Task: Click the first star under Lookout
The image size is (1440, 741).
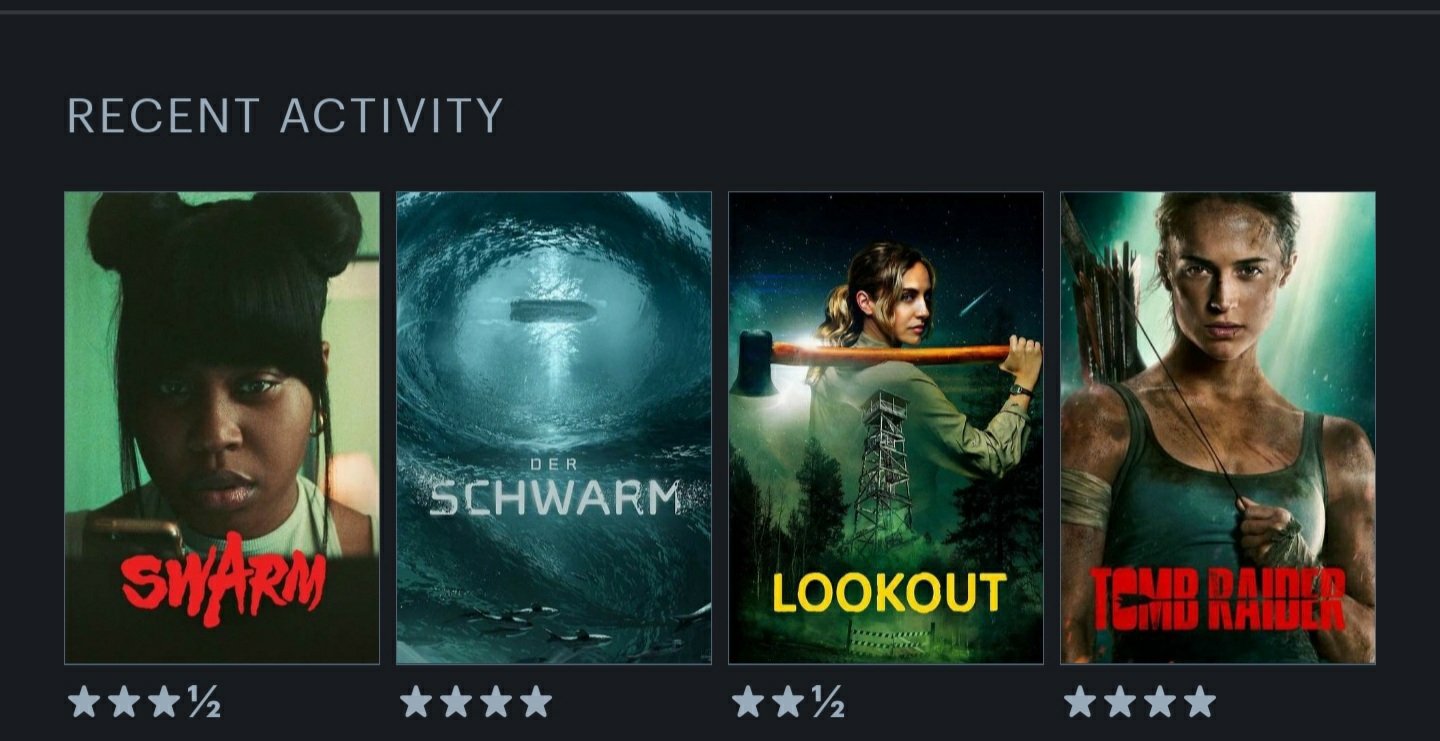Action: pos(747,702)
